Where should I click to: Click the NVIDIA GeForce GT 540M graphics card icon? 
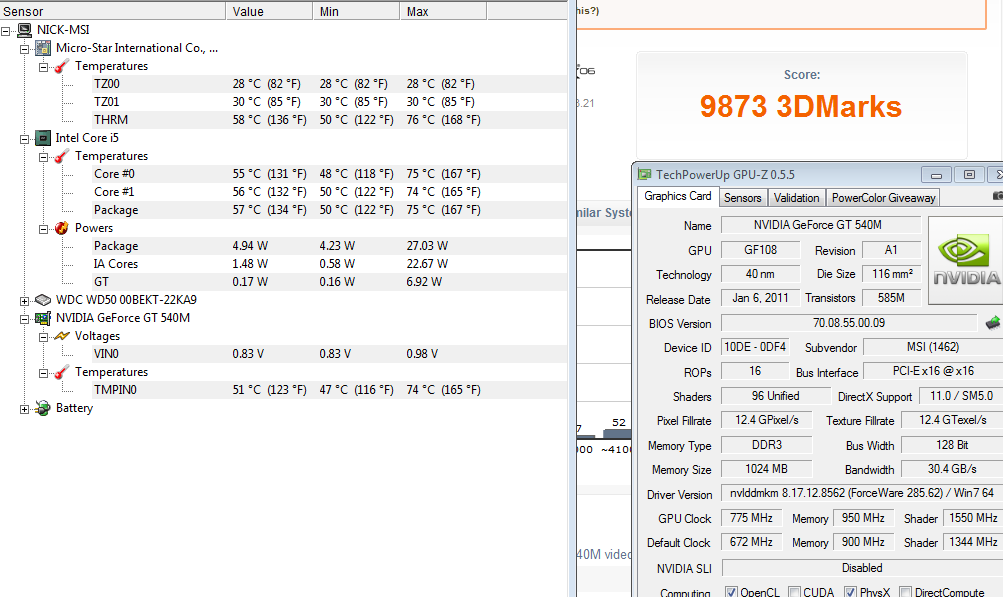43,318
